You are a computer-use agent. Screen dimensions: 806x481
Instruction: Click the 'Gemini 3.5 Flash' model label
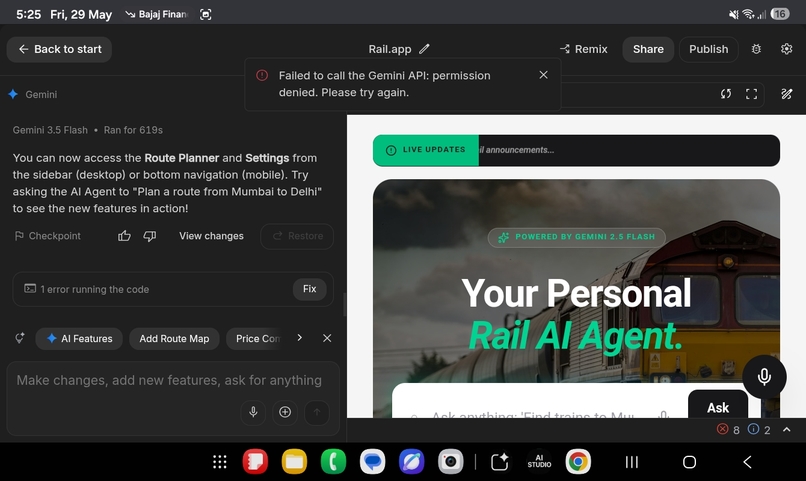(50, 130)
